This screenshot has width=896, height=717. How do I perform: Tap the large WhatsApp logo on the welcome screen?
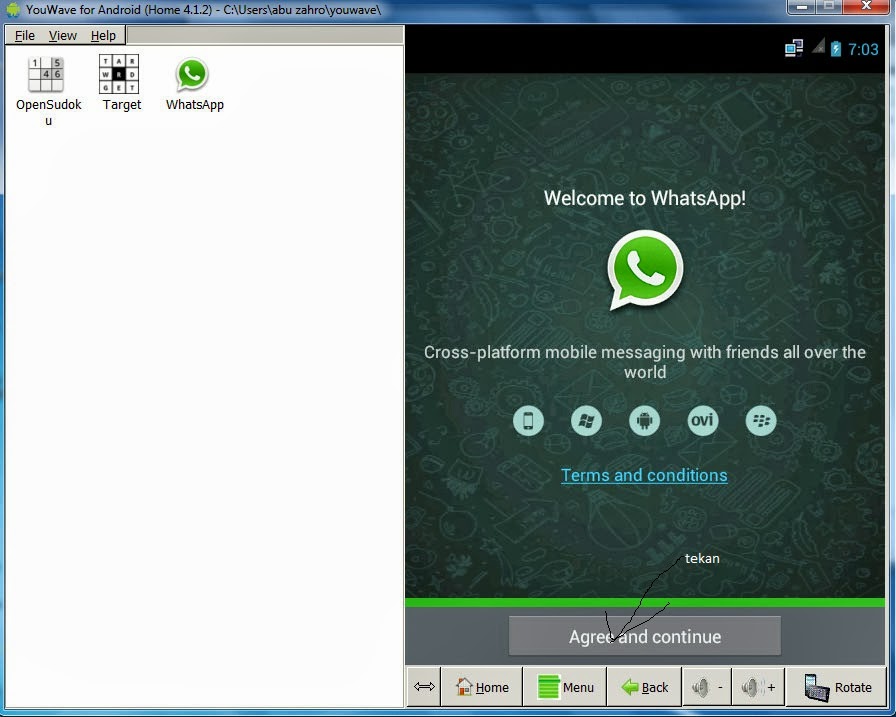pyautogui.click(x=645, y=270)
